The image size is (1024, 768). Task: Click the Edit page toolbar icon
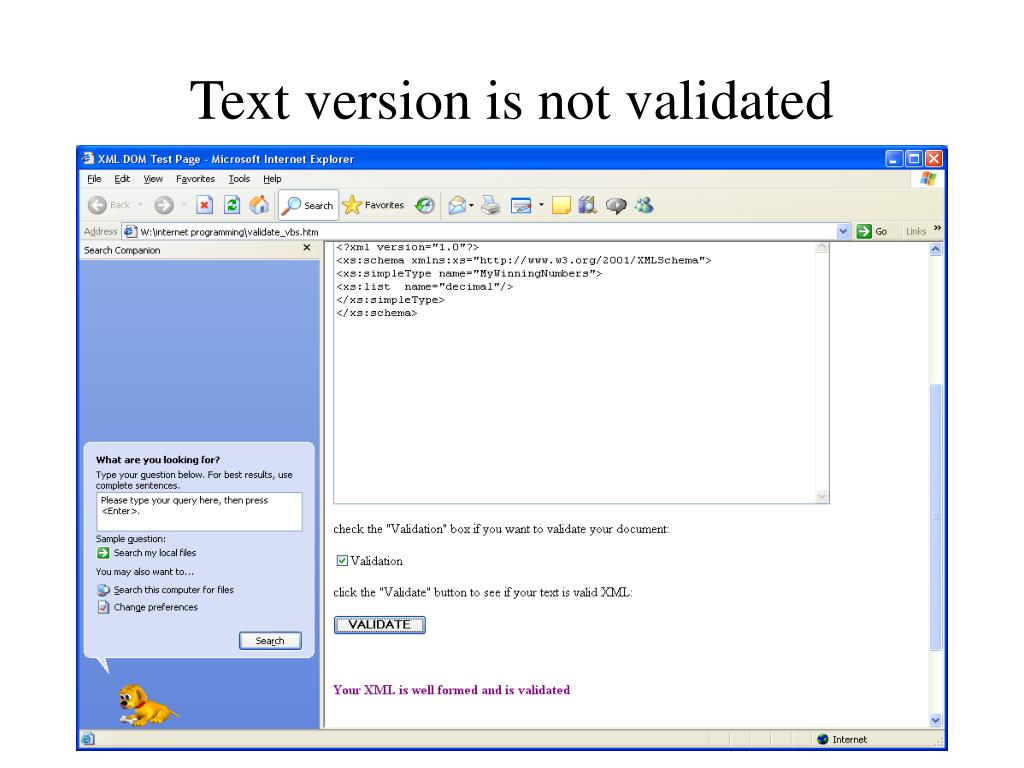click(521, 205)
